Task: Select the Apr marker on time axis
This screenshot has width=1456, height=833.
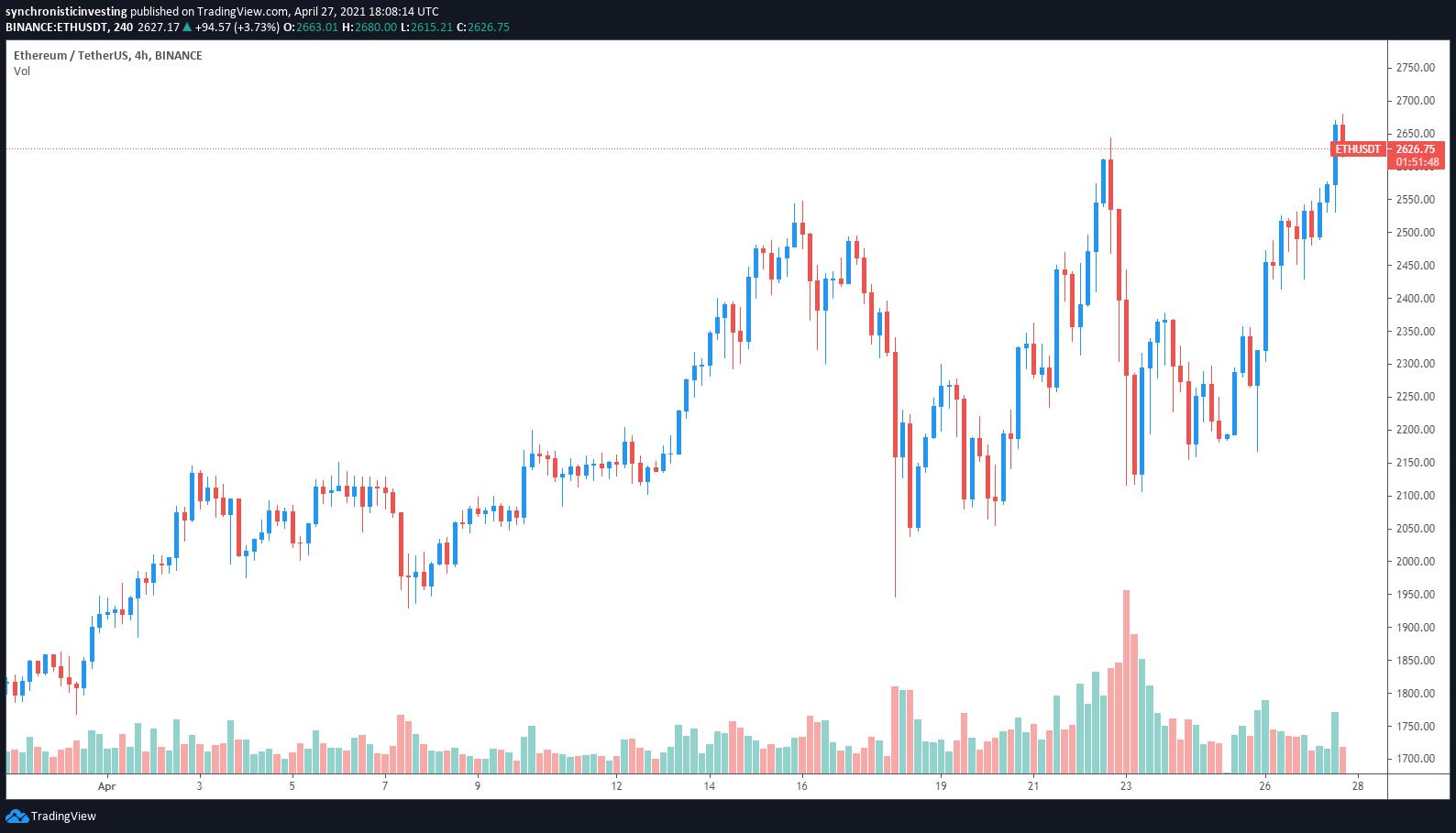Action: click(x=107, y=785)
